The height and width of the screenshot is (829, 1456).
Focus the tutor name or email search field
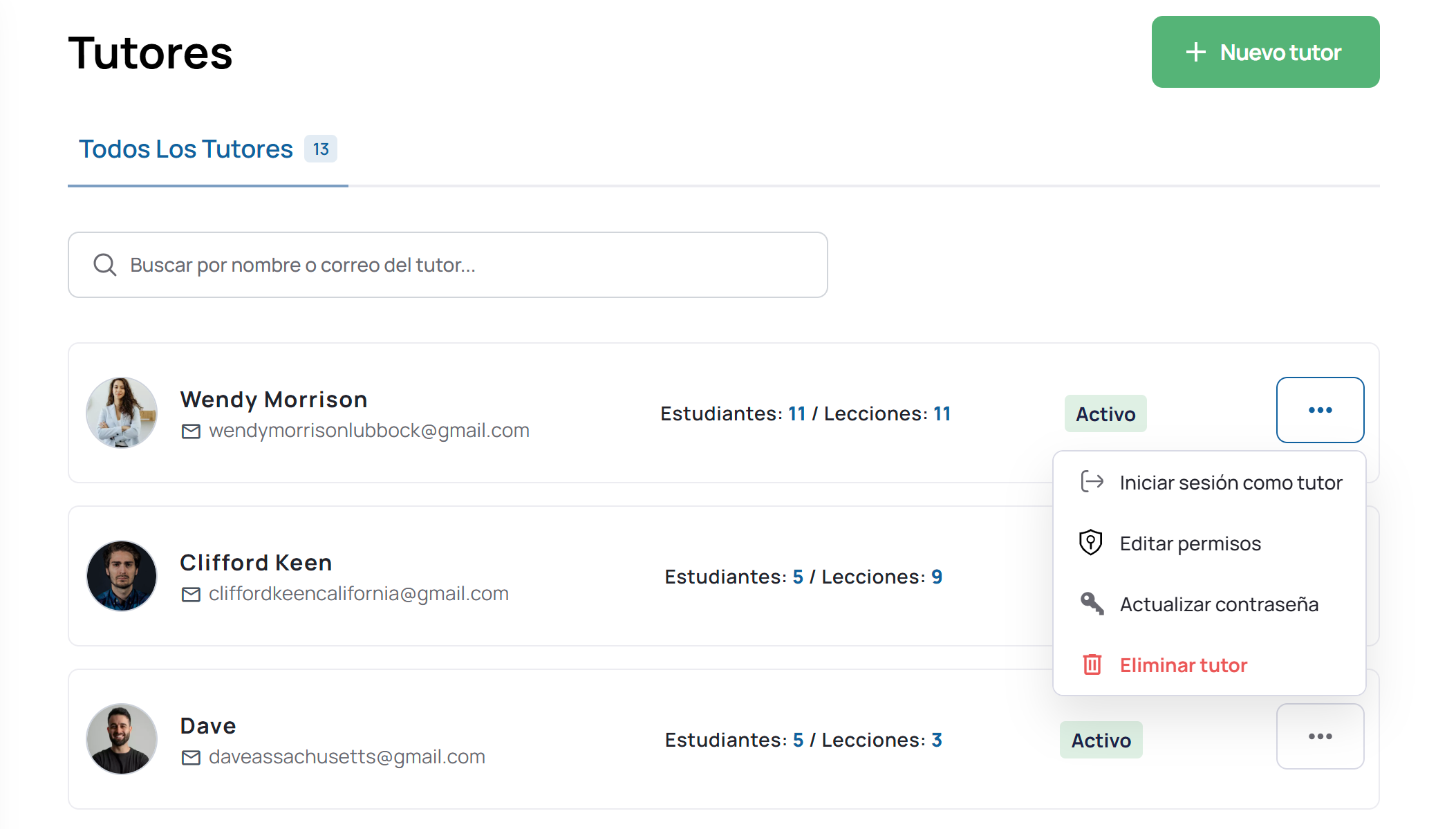point(448,265)
